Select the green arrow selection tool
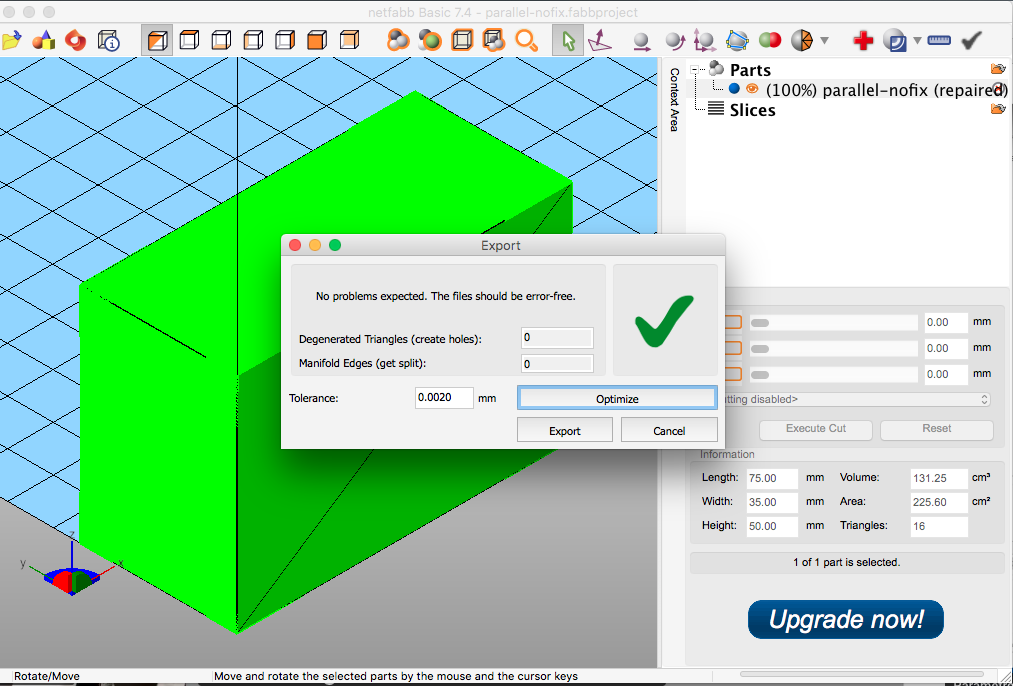Image resolution: width=1013 pixels, height=686 pixels. pos(568,41)
